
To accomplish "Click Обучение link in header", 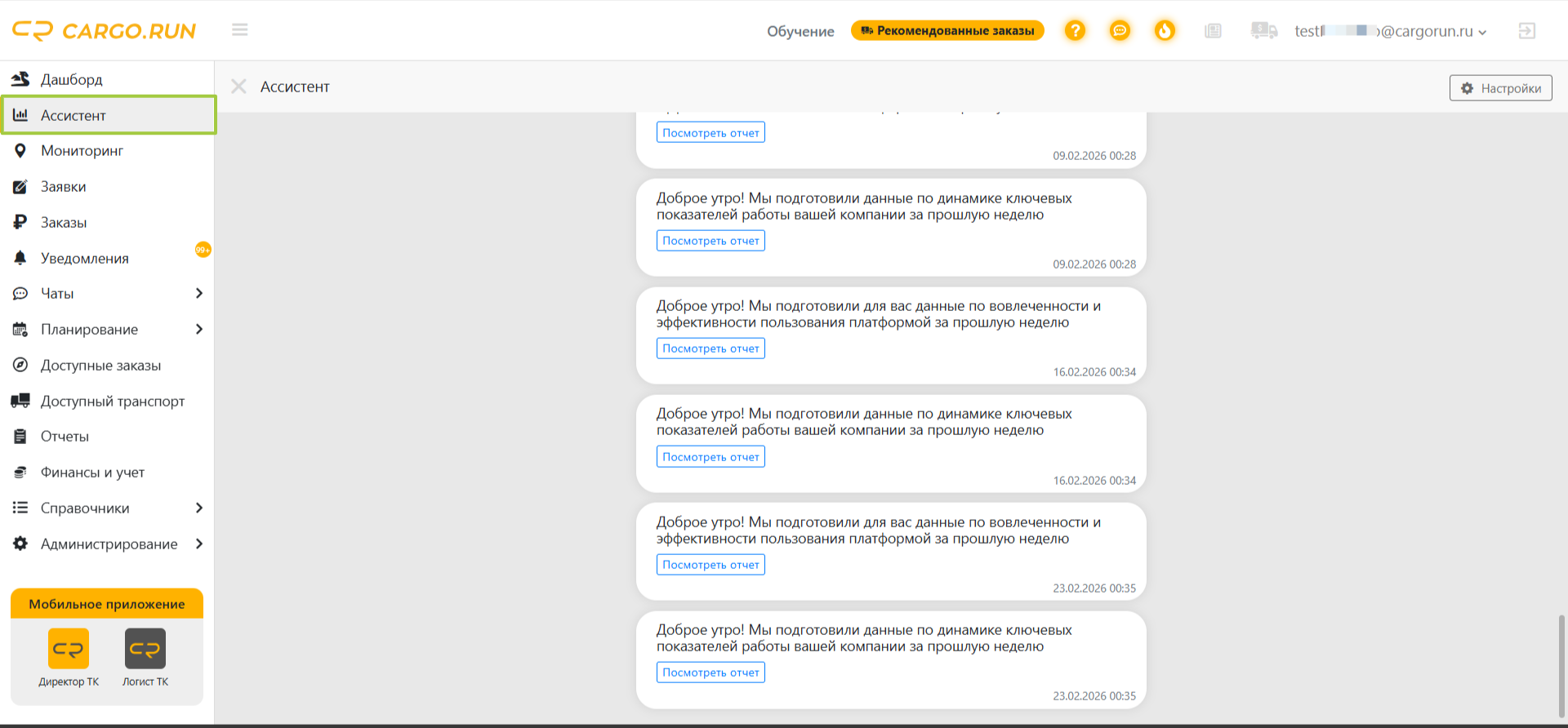I will coord(800,31).
